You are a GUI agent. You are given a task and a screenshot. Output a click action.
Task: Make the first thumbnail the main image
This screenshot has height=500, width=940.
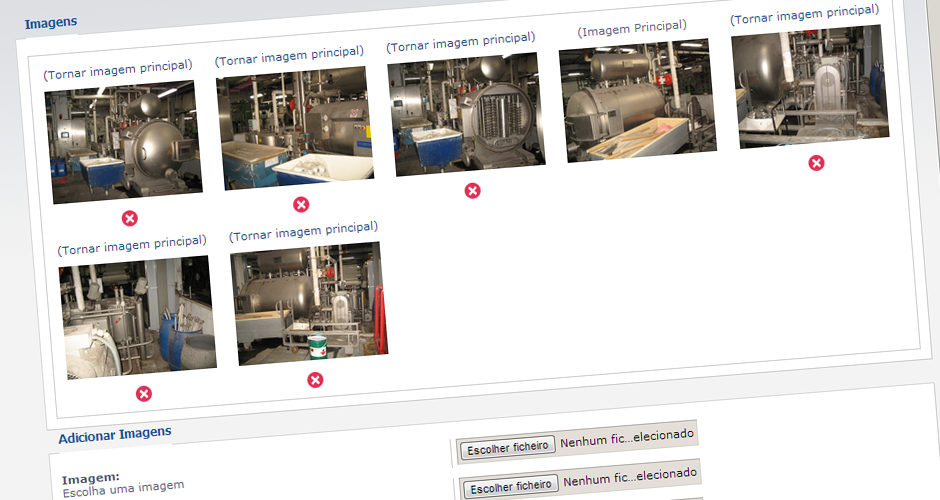coord(118,70)
